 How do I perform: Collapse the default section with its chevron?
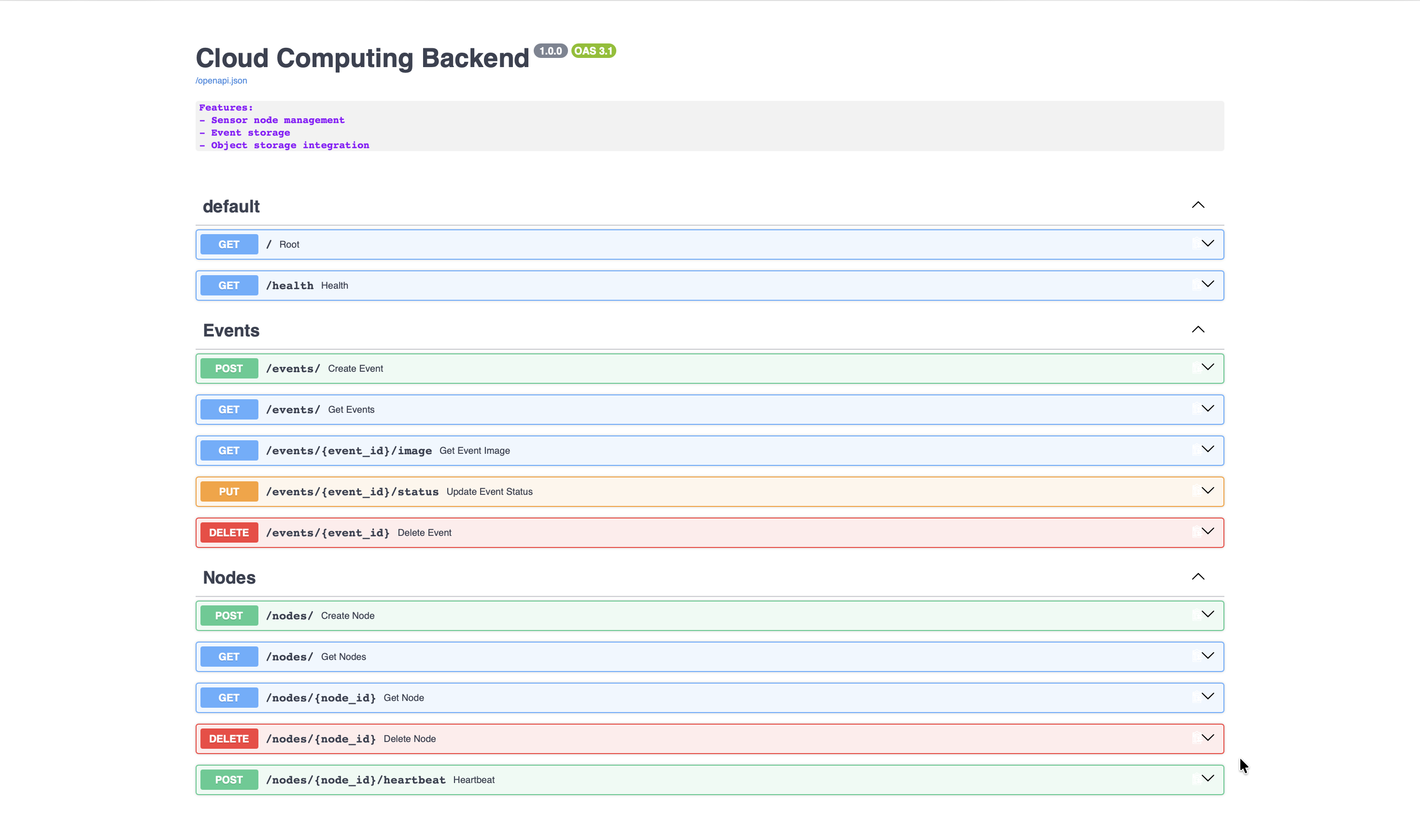[1198, 205]
